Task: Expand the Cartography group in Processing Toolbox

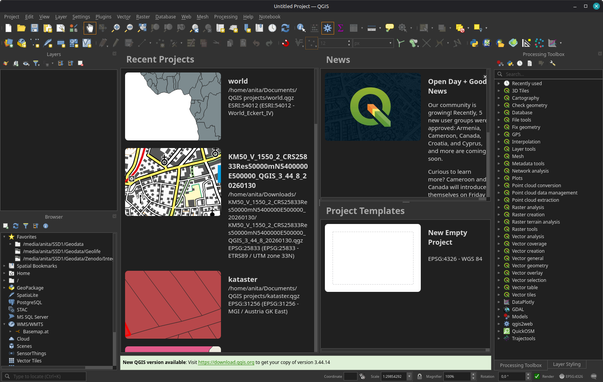Action: (499, 98)
